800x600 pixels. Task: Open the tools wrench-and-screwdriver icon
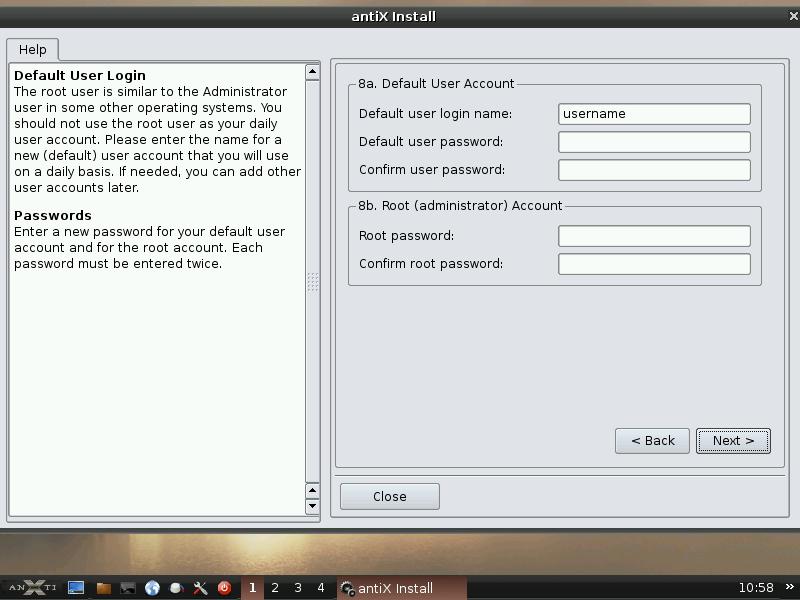201,588
